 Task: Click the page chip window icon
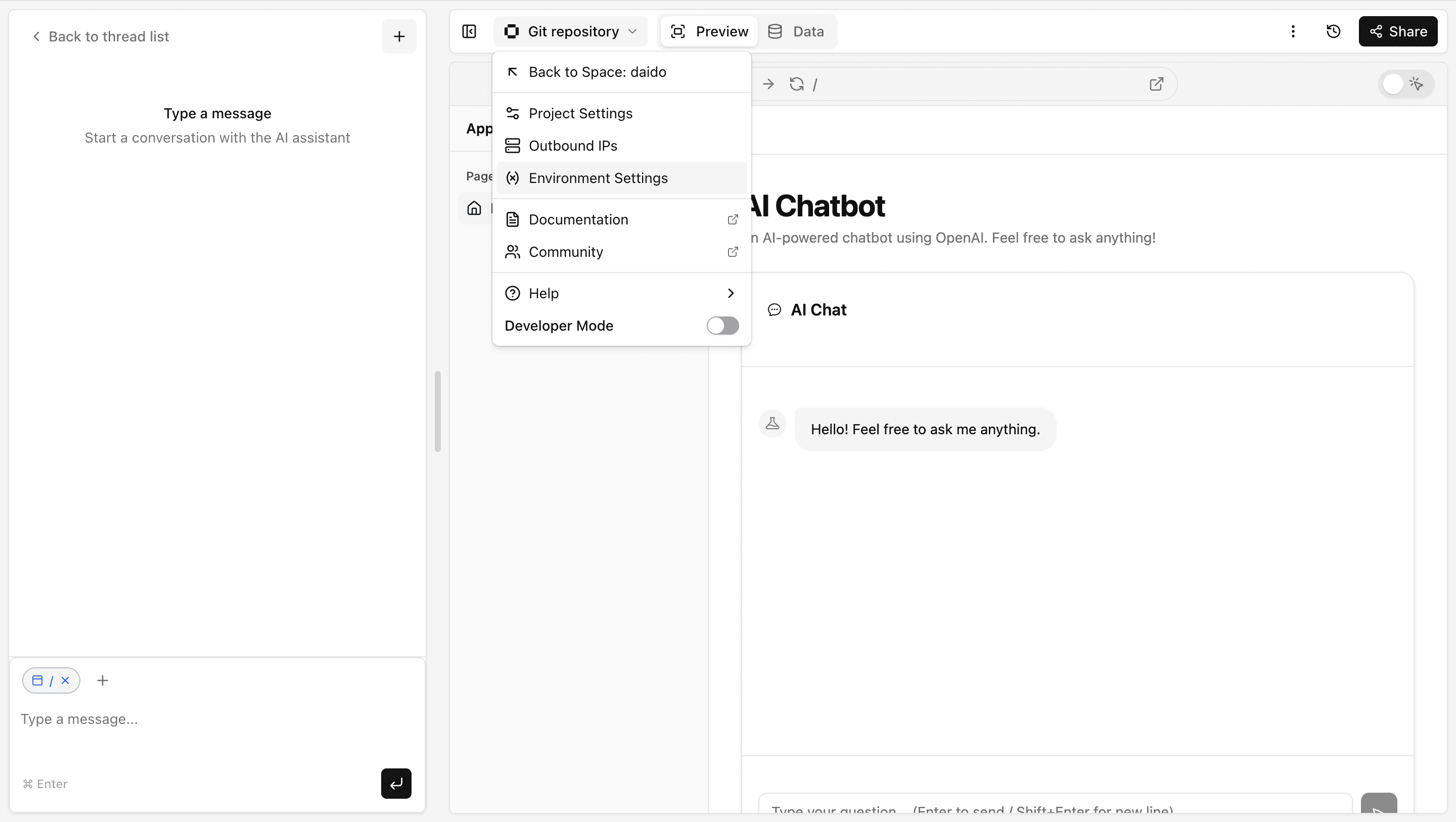(x=37, y=680)
